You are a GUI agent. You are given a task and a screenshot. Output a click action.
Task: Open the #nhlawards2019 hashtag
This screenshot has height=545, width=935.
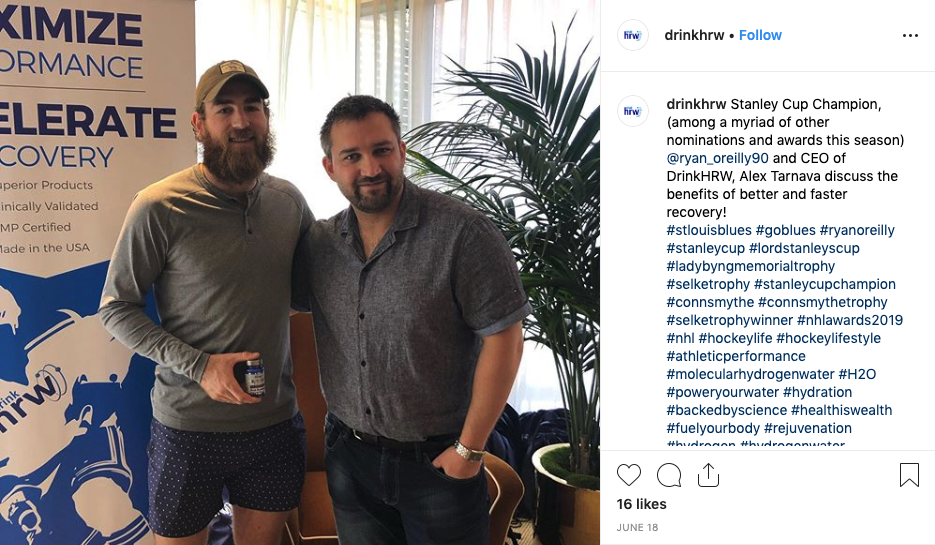click(850, 320)
